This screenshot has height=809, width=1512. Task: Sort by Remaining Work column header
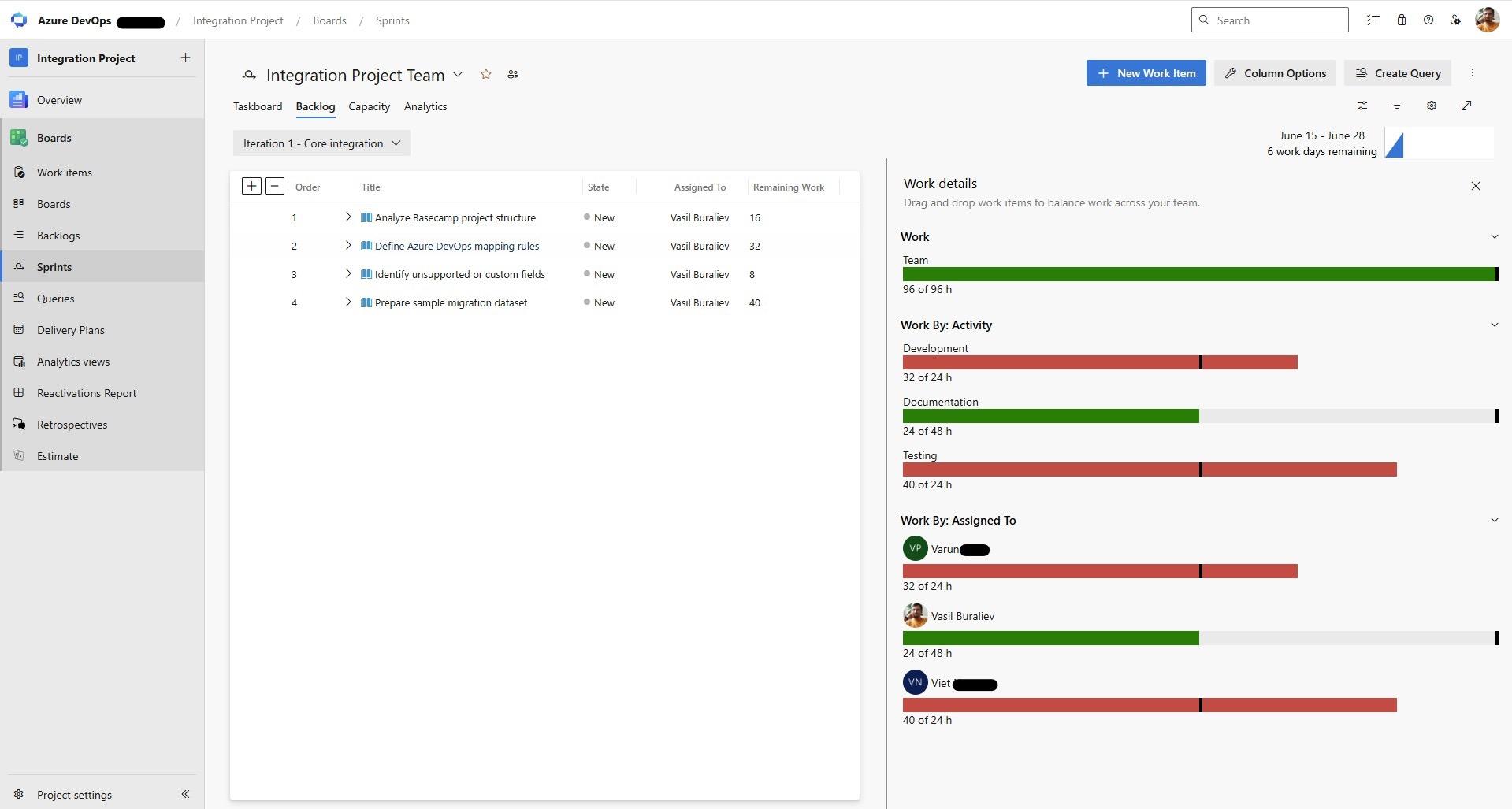tap(788, 187)
